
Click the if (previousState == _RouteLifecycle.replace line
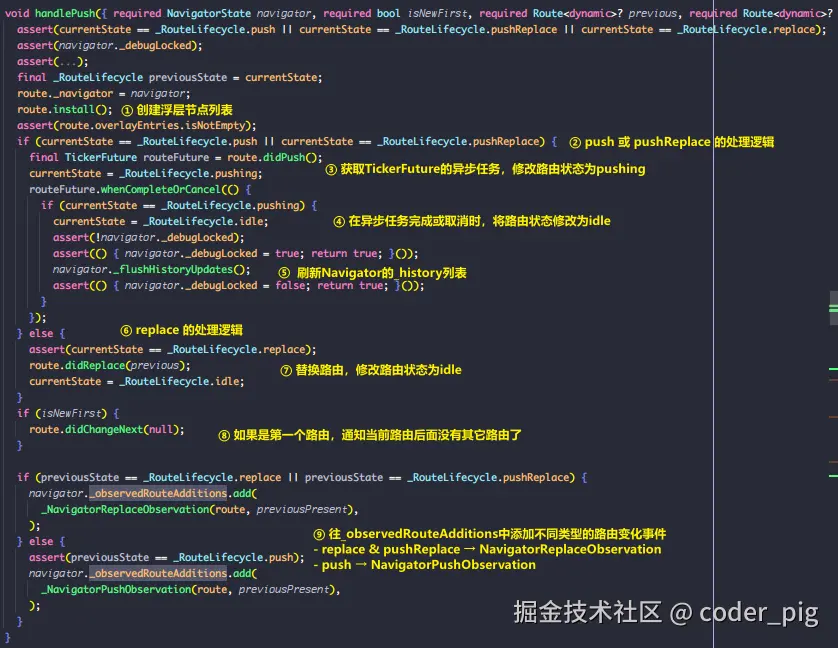click(302, 477)
